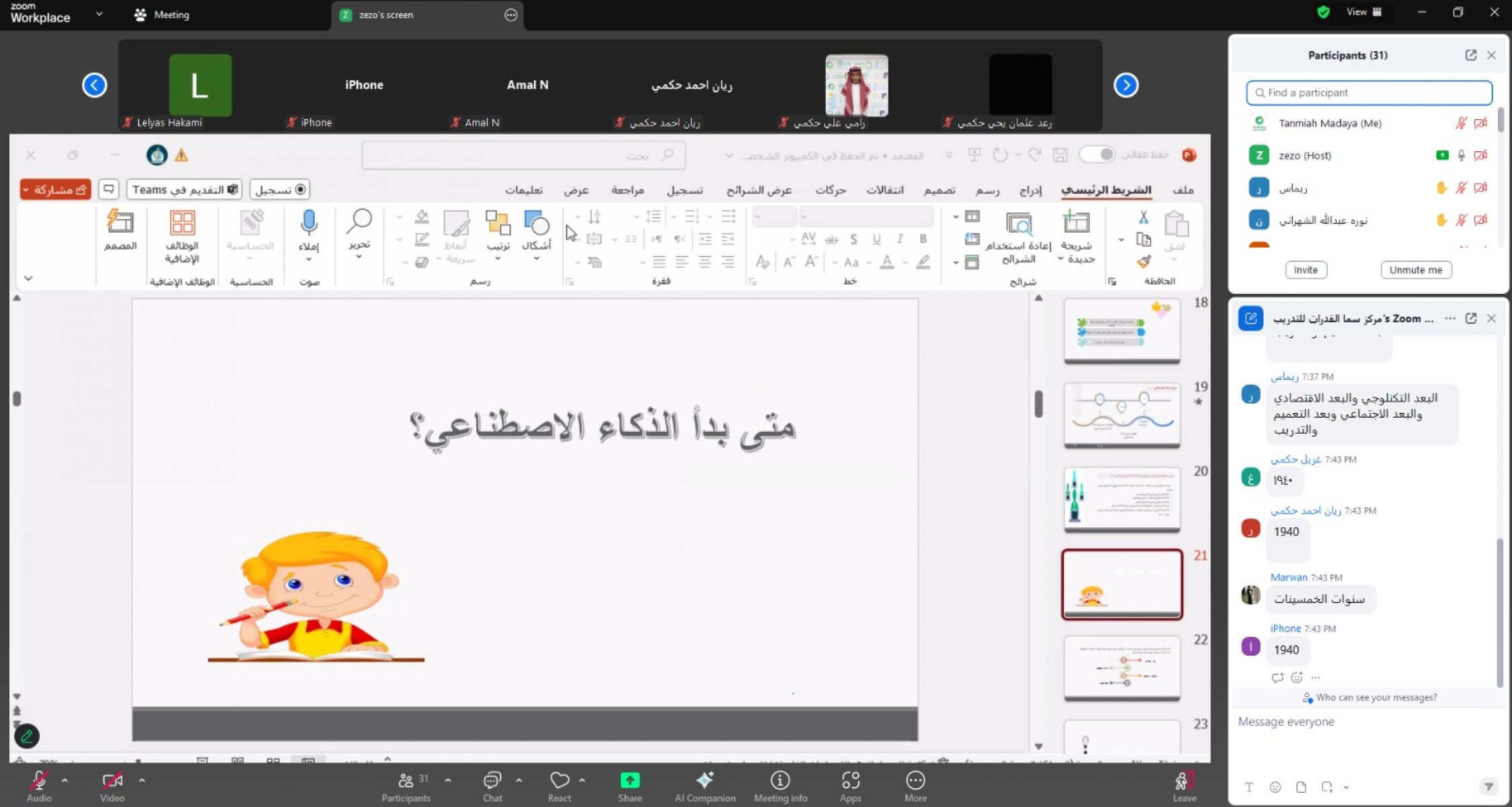This screenshot has height=807, width=1512.
Task: Unmute the Audio microphone
Action: coord(38,781)
